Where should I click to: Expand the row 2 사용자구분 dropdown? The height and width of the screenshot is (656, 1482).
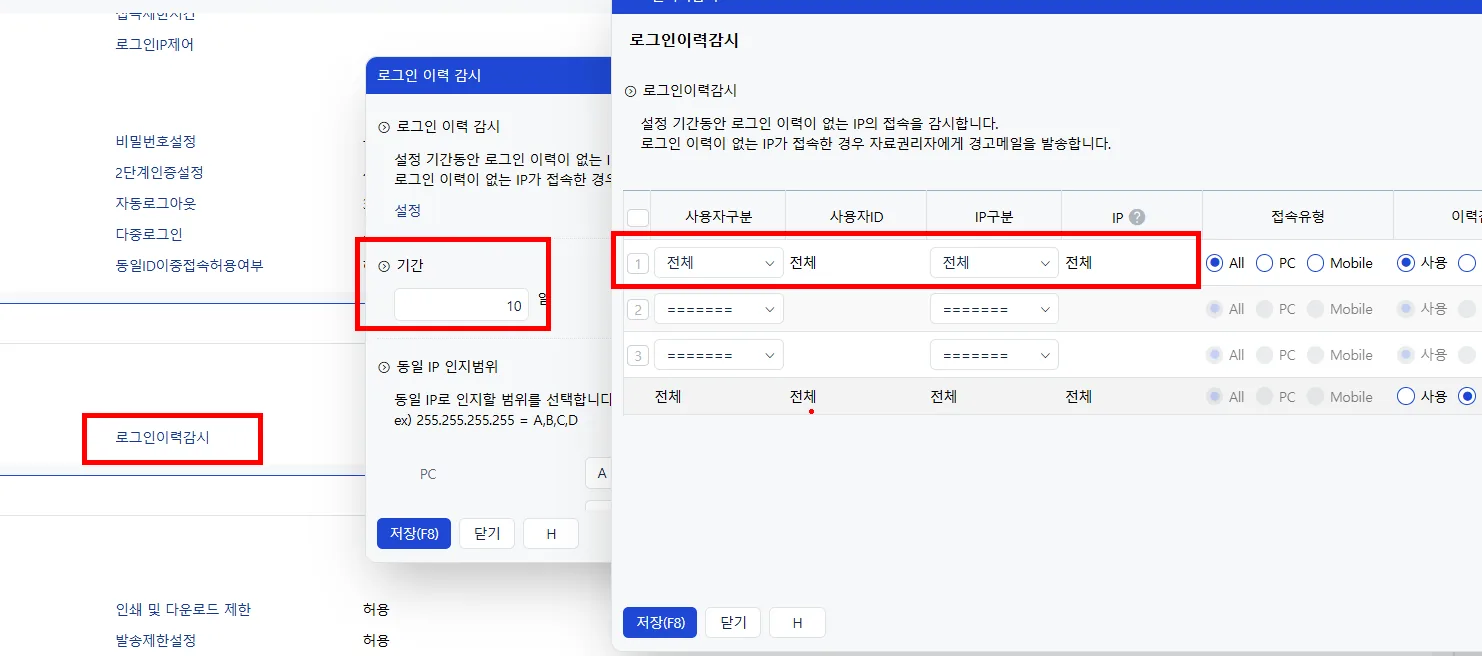(x=719, y=309)
